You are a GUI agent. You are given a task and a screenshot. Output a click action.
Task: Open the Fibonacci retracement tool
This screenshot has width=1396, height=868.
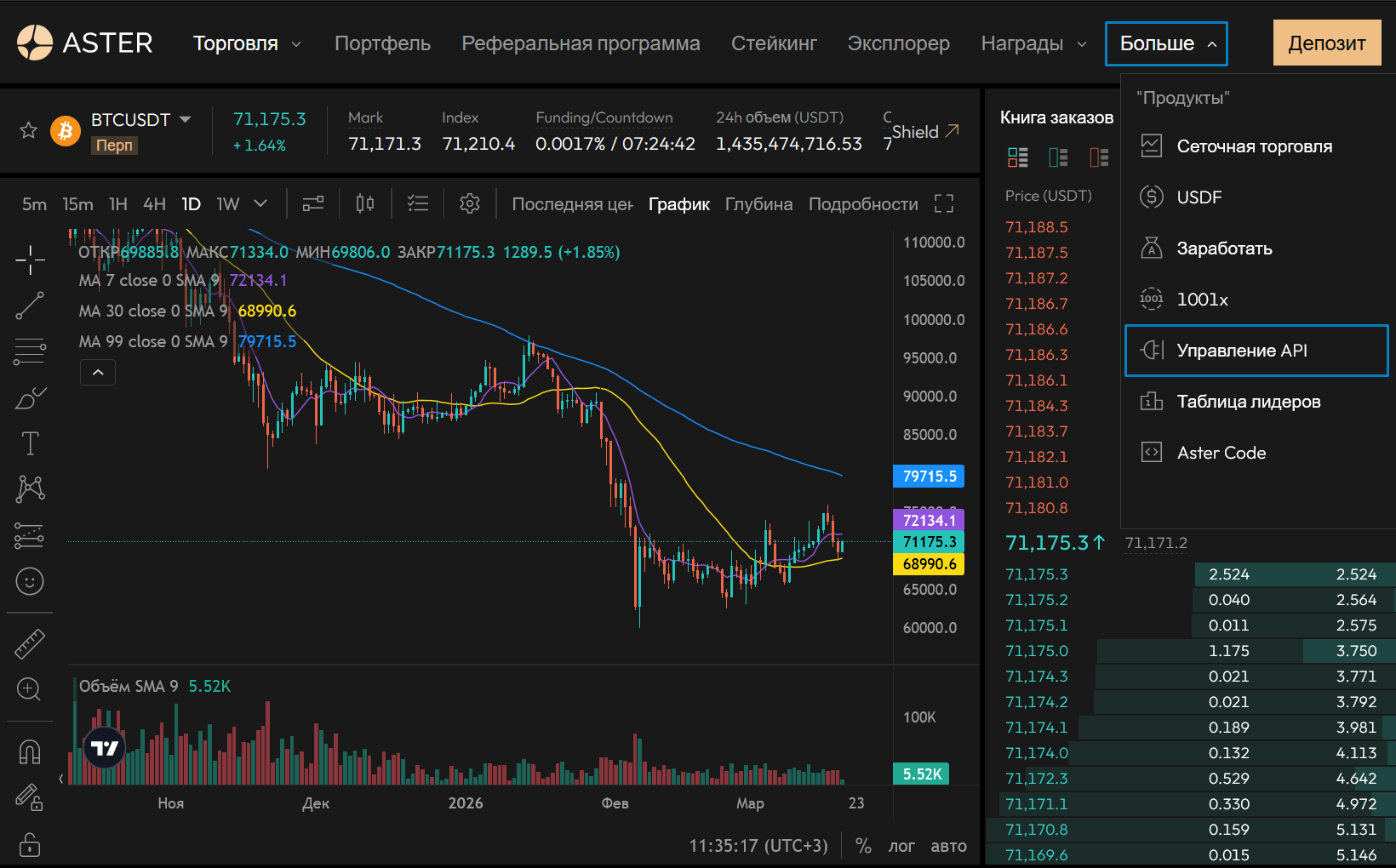tap(30, 351)
